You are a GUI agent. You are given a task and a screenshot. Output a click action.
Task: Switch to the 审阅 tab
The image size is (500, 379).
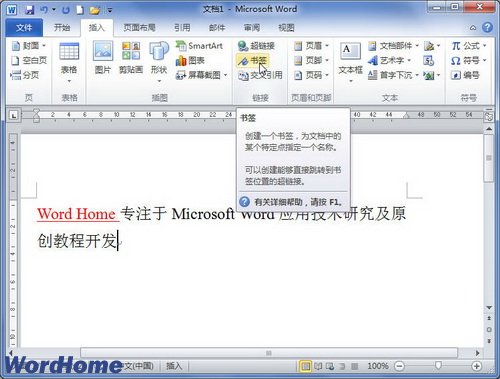(252, 28)
